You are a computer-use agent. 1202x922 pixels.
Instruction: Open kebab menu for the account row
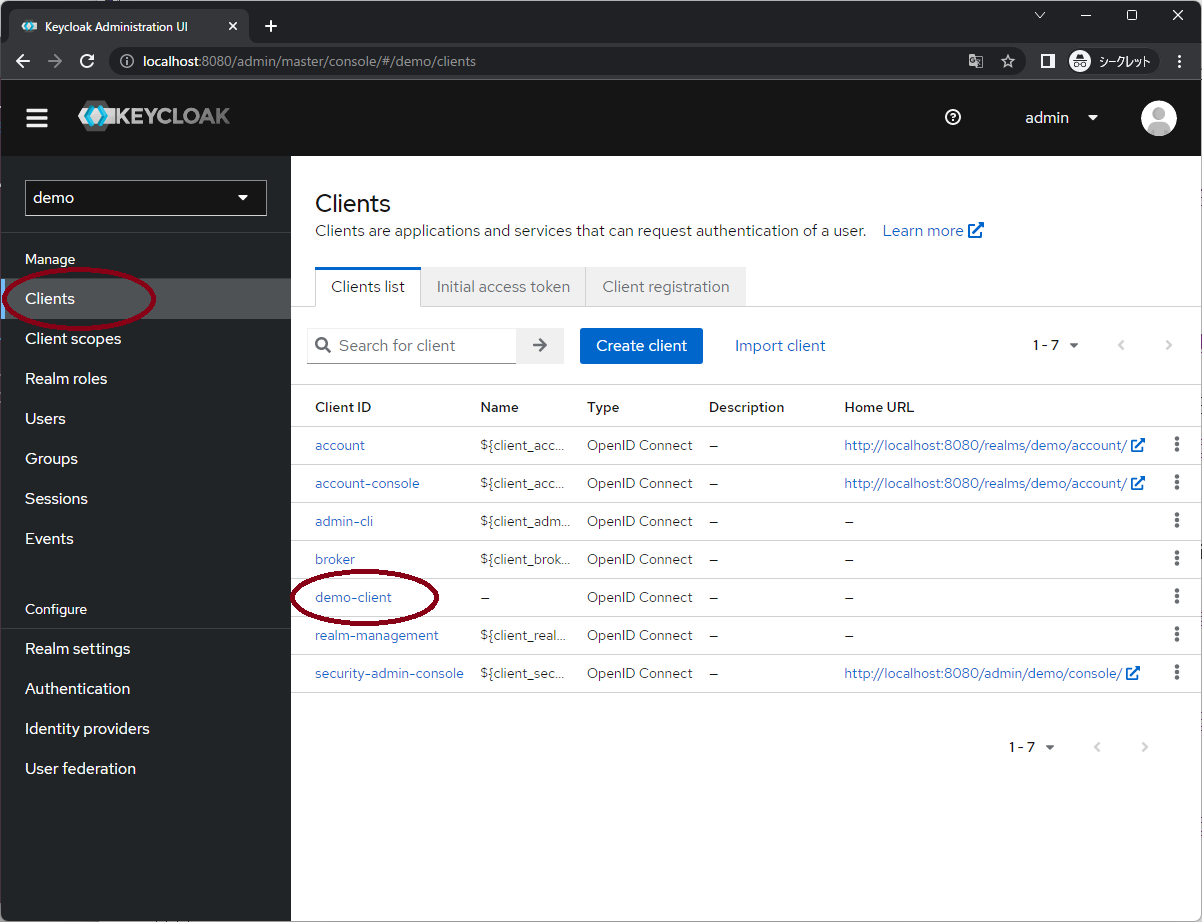coord(1177,444)
